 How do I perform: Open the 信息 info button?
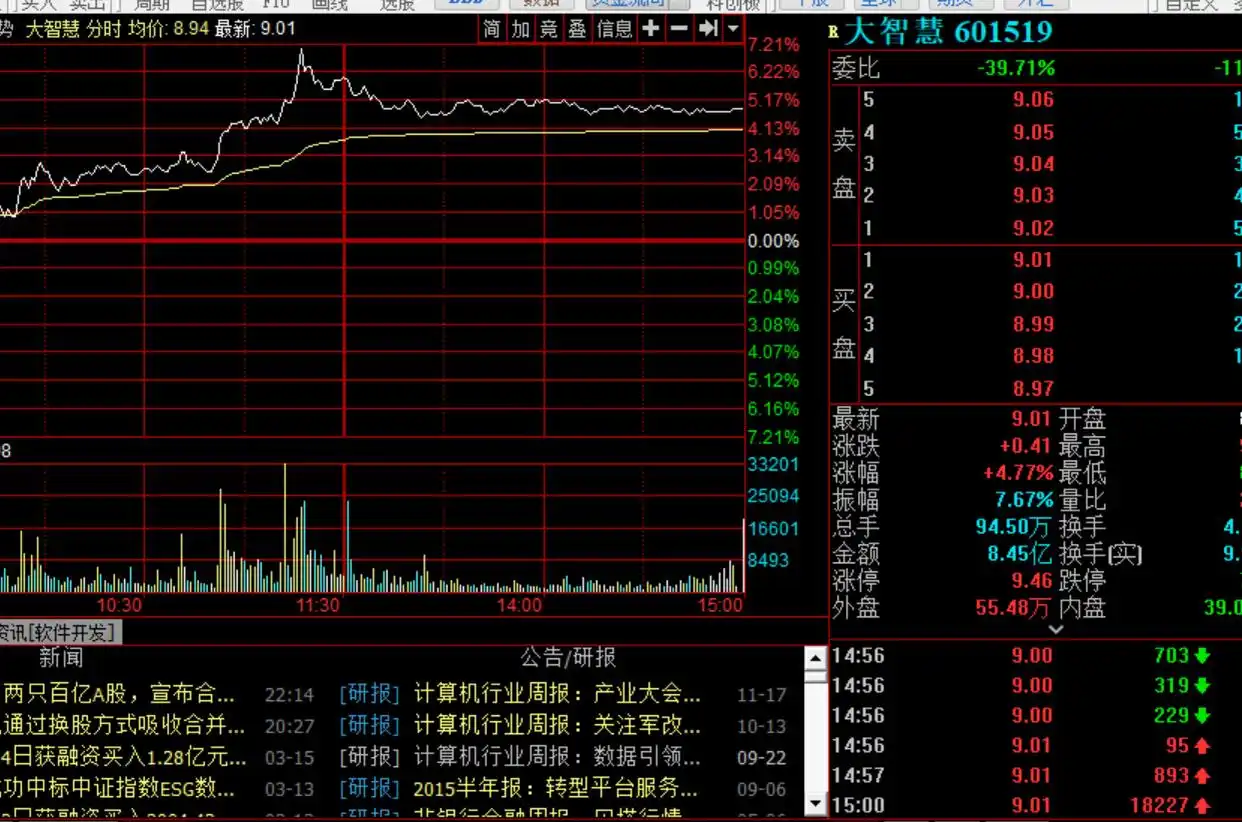[x=614, y=29]
